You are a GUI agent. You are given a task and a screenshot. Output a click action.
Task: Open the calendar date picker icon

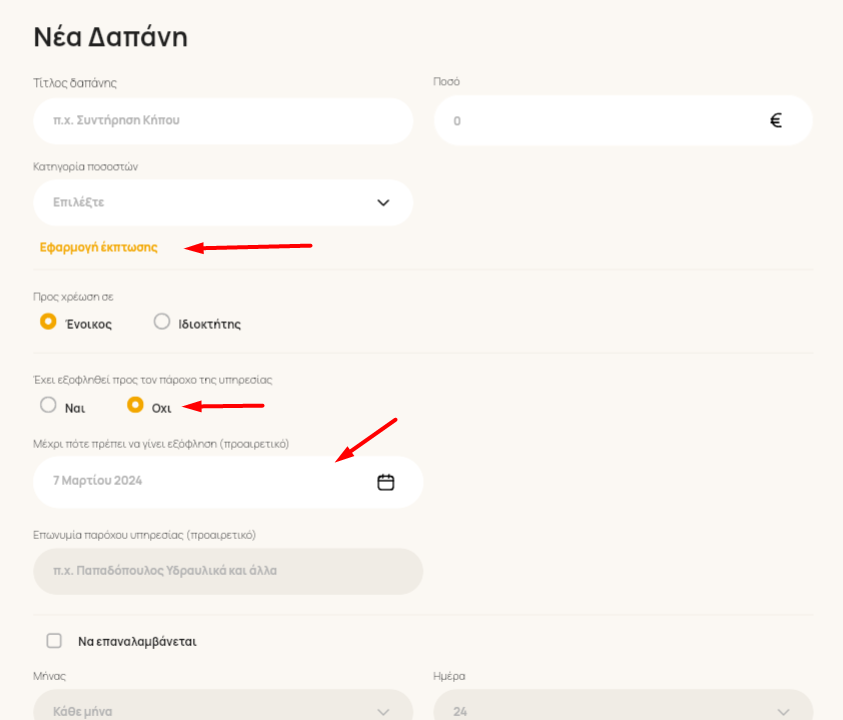pos(385,482)
